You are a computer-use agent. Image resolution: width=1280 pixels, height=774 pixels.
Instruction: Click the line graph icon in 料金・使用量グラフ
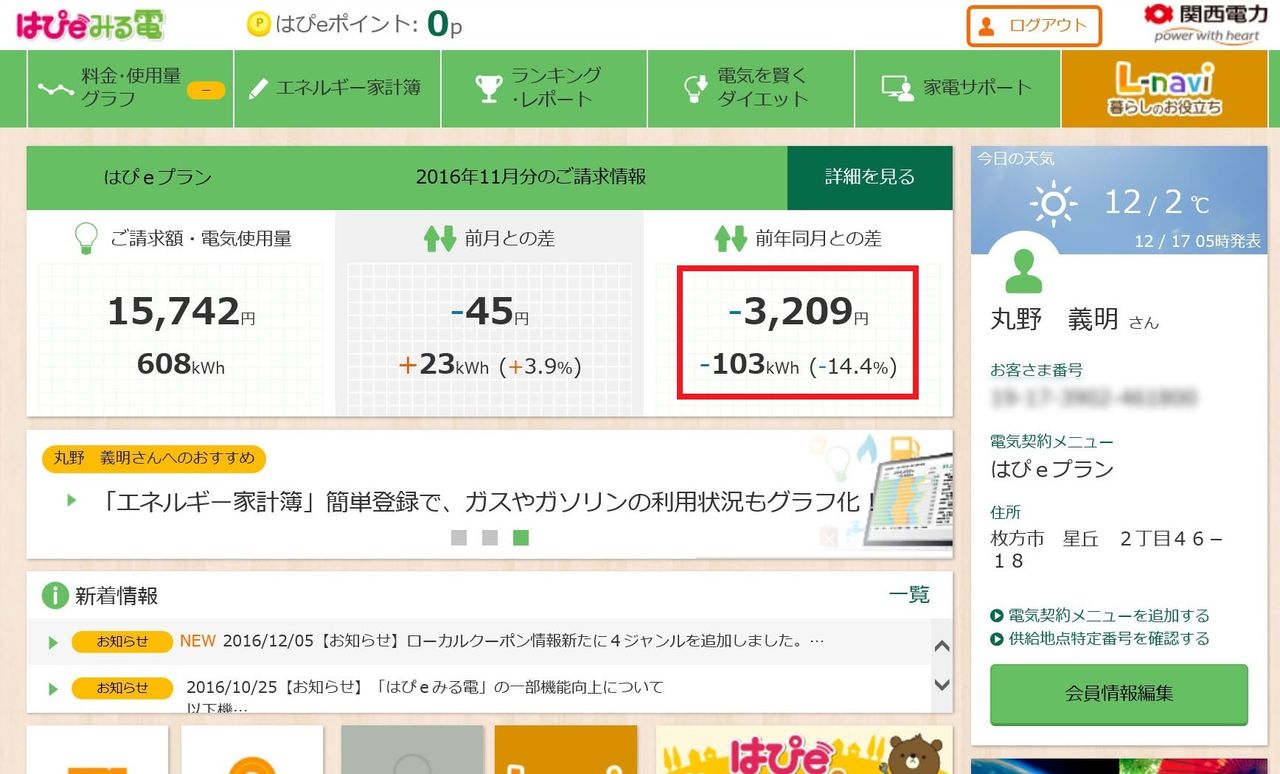coord(56,88)
